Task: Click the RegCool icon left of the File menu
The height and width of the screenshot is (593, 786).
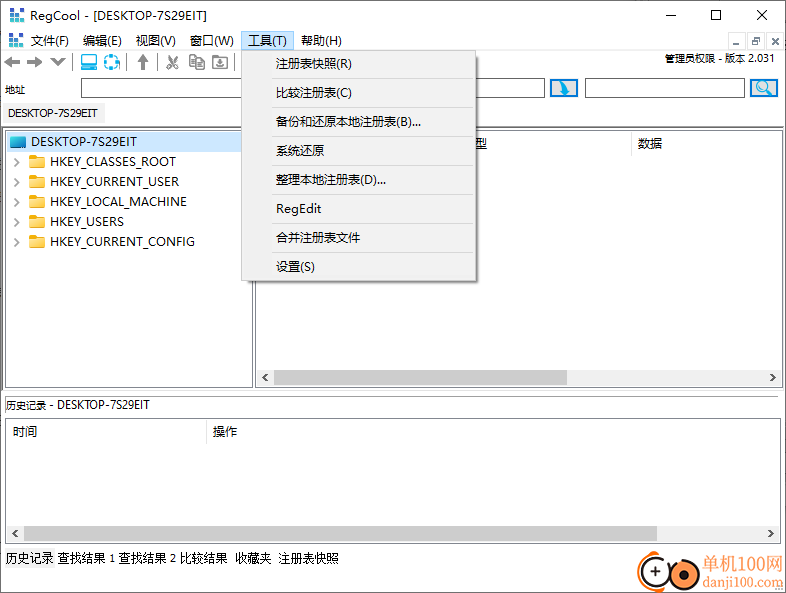Action: pyautogui.click(x=16, y=40)
